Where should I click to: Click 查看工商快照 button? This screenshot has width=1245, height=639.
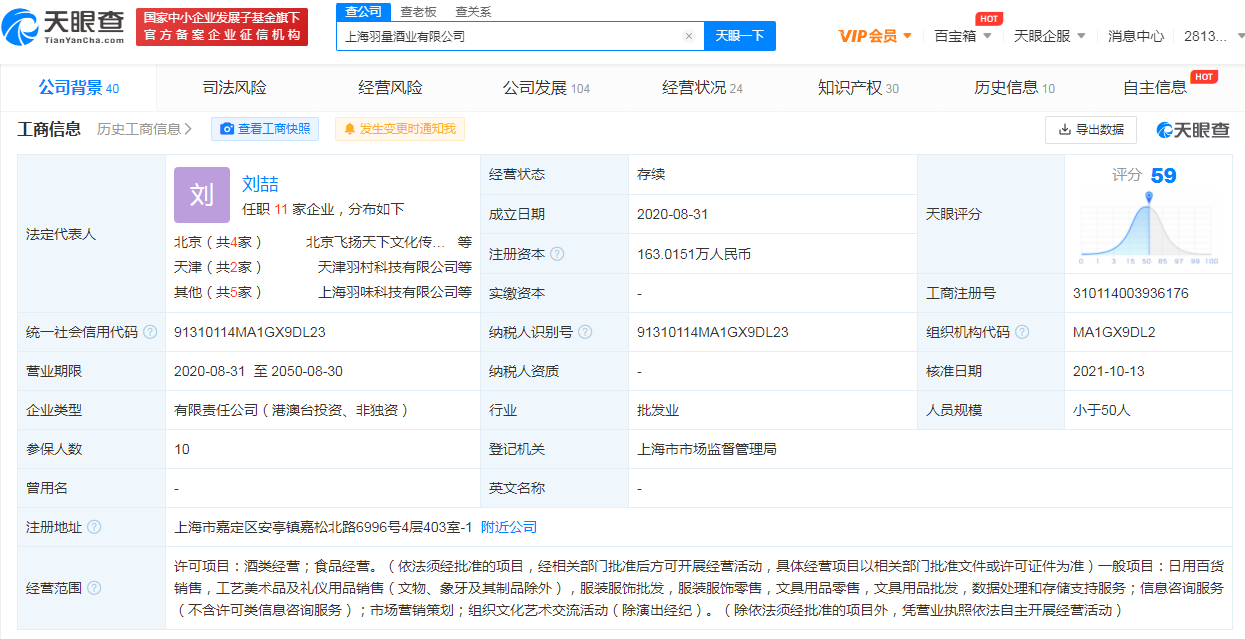[264, 129]
